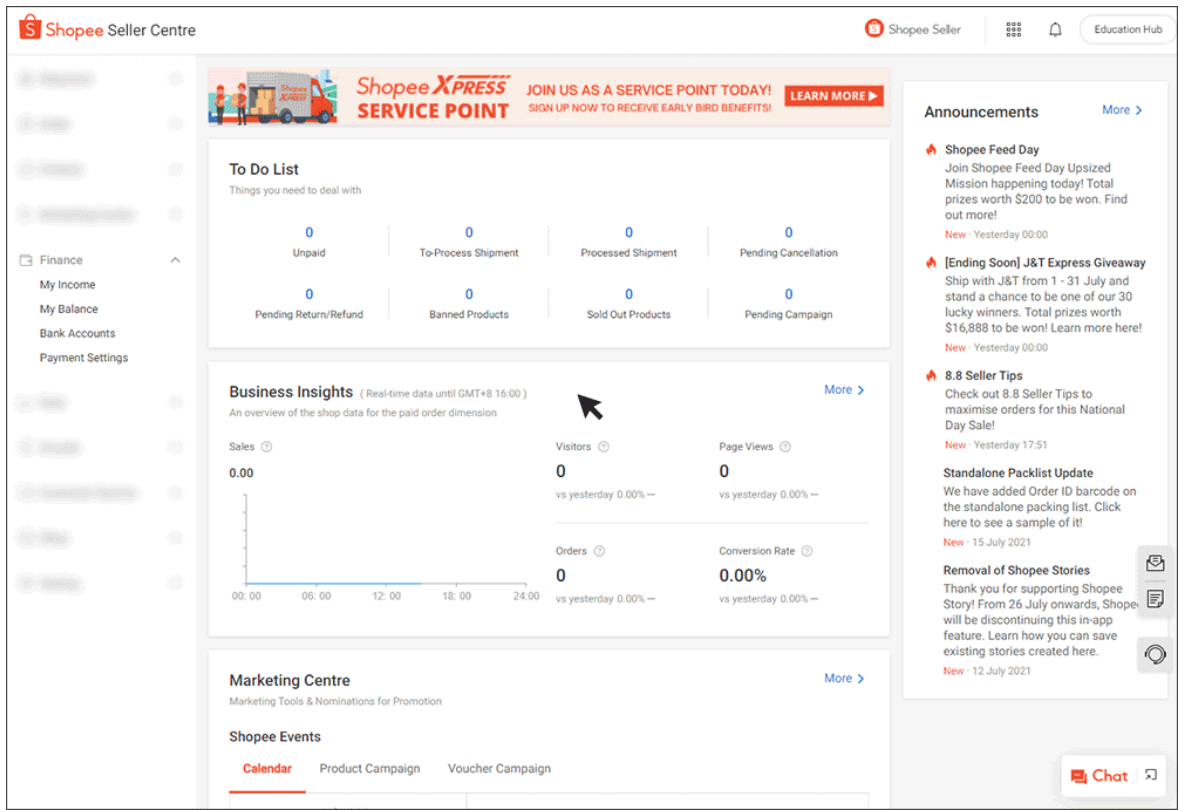Open the Education Hub
The height and width of the screenshot is (810, 1186).
point(1127,29)
